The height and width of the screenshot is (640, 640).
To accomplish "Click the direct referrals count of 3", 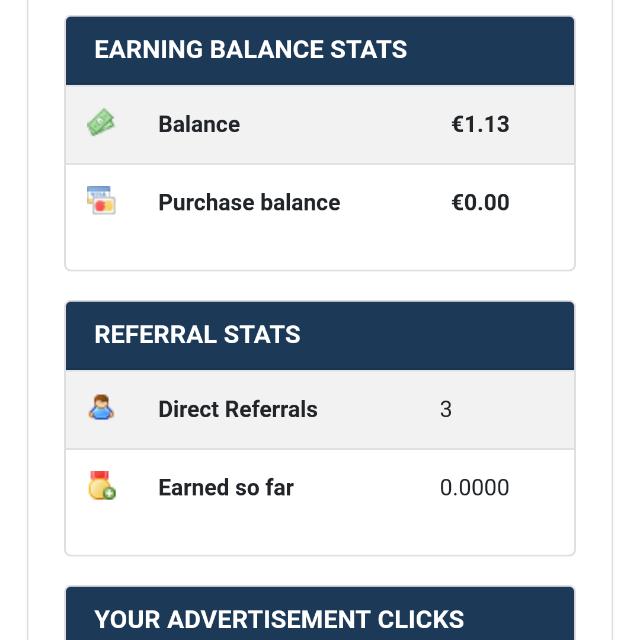I will point(446,409).
